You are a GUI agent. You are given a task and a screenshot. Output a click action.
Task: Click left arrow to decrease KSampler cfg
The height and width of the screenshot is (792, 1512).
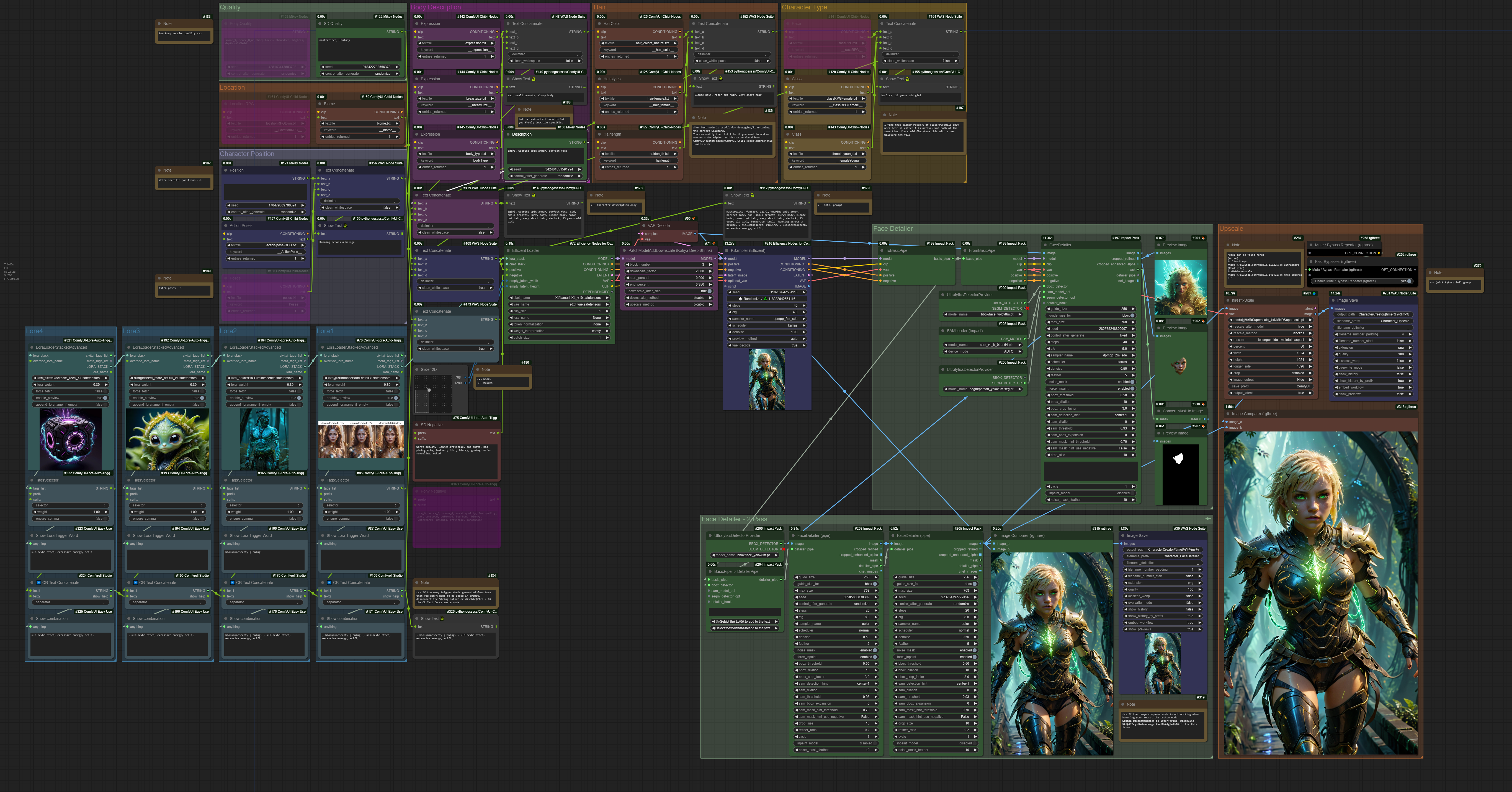(x=730, y=312)
